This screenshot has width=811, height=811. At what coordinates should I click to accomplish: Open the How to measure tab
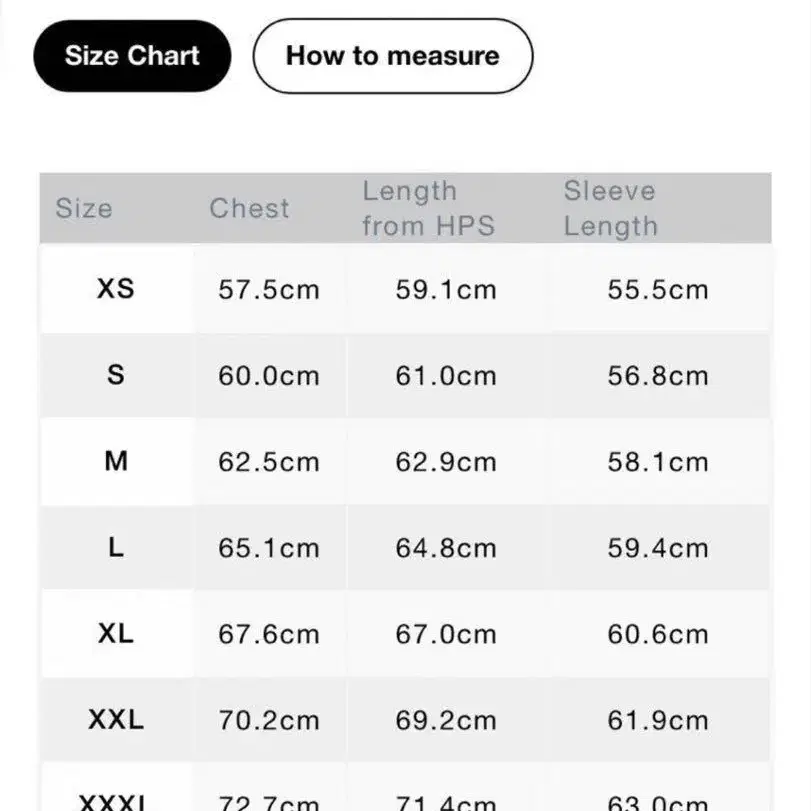point(393,56)
